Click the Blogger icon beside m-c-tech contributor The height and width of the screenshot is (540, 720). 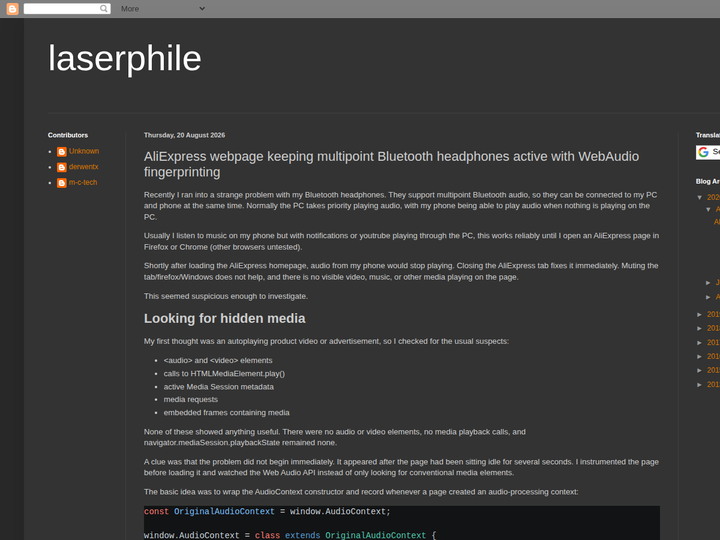[x=62, y=183]
